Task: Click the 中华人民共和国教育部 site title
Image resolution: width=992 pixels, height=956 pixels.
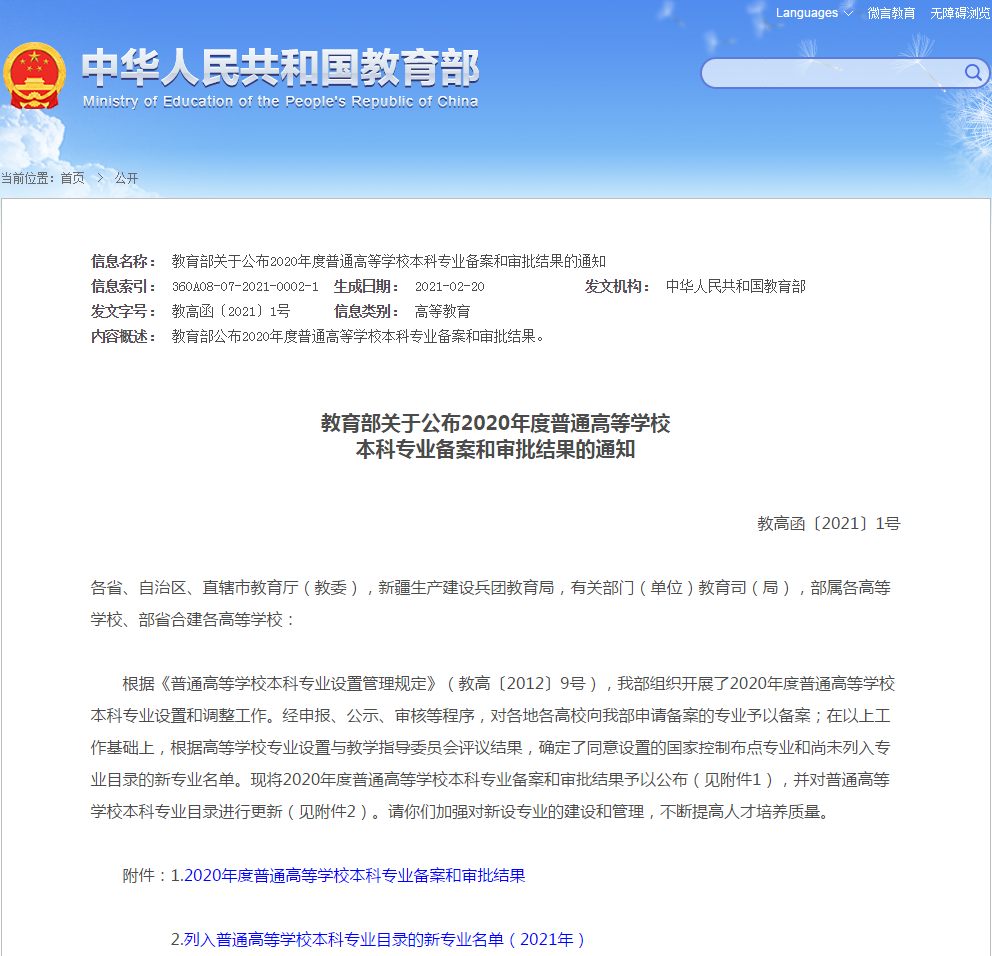Action: (x=280, y=68)
